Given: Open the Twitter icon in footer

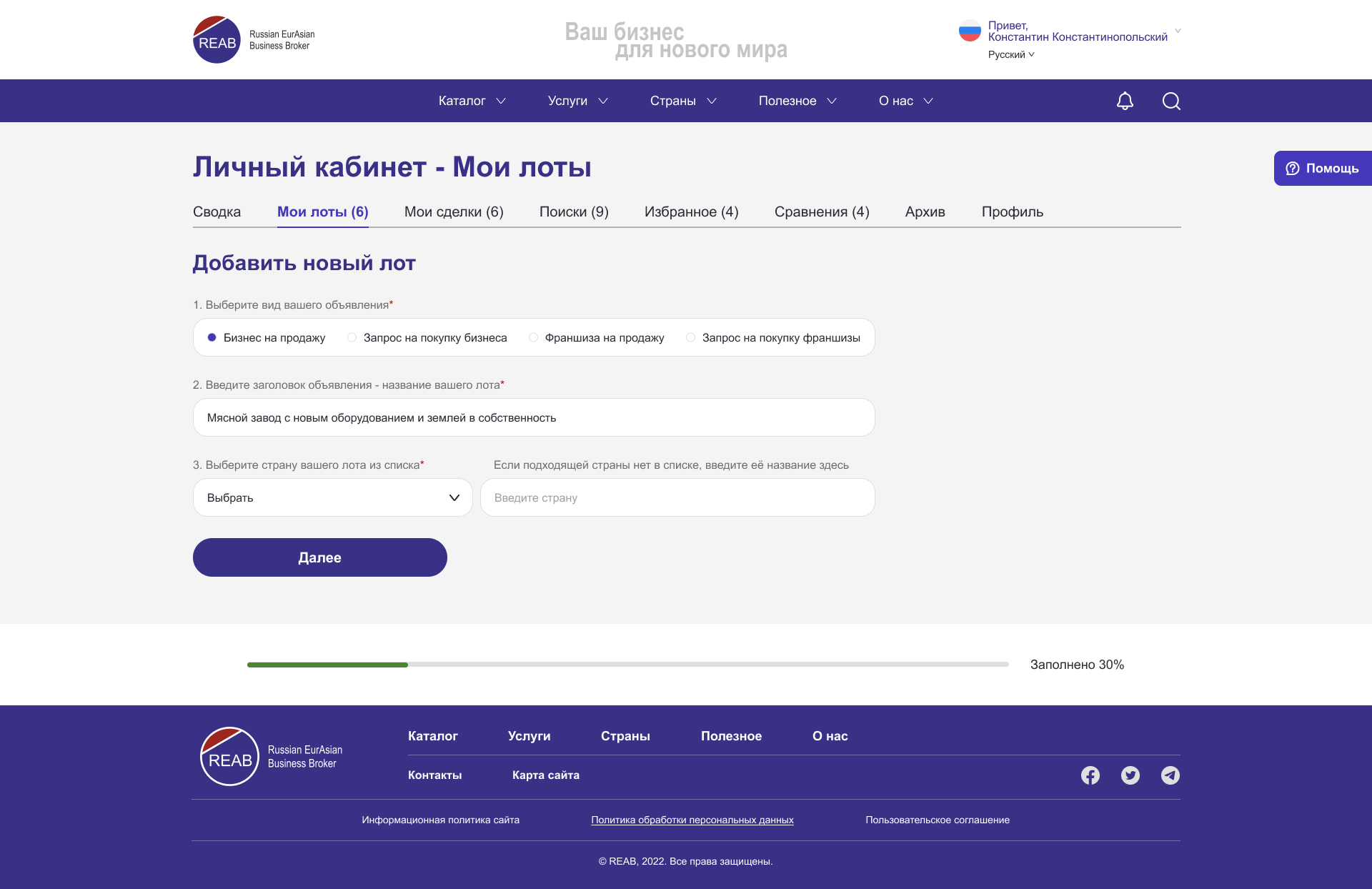Looking at the screenshot, I should click(x=1130, y=775).
